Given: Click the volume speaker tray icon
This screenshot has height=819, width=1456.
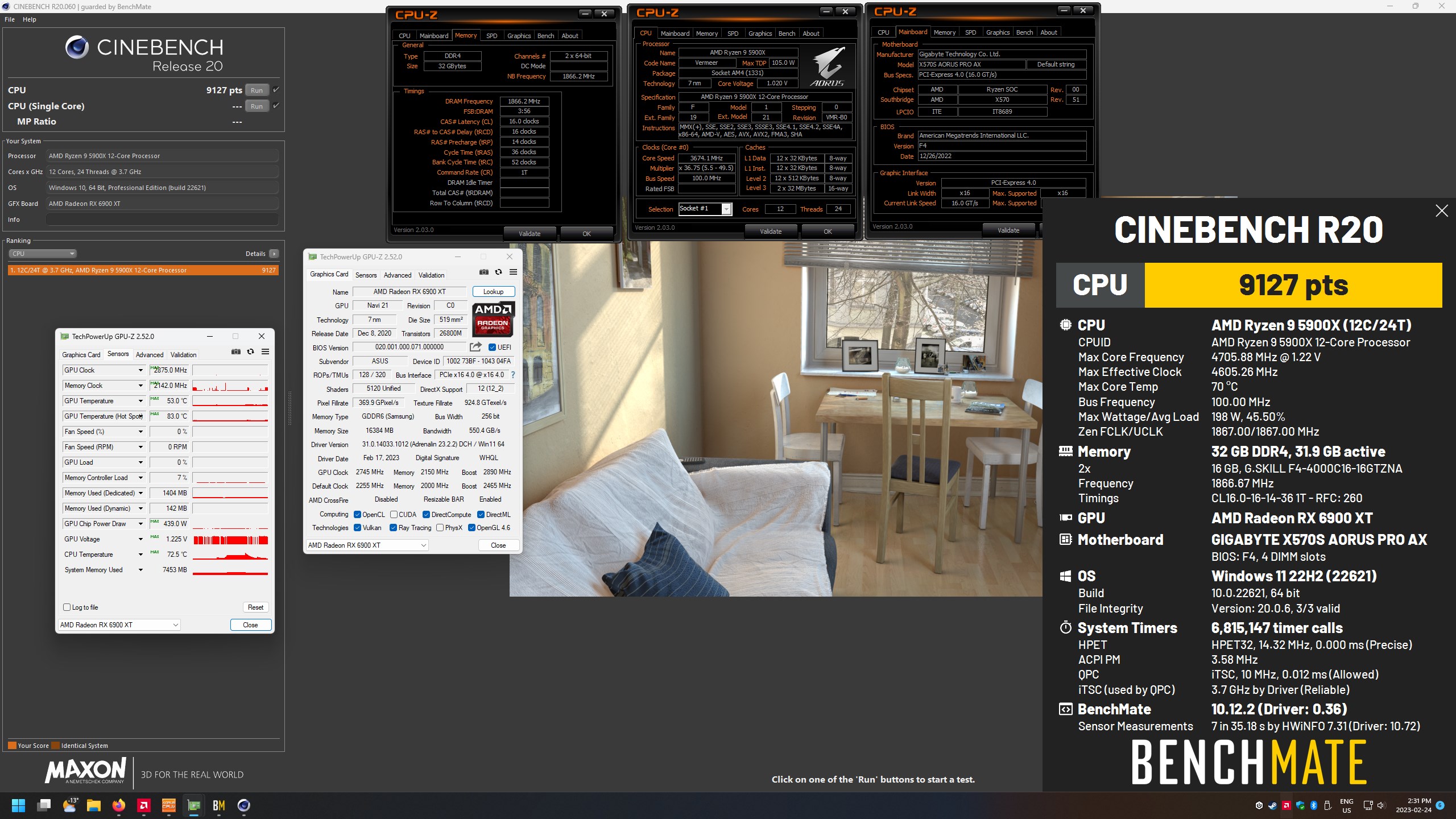Looking at the screenshot, I should (1381, 805).
